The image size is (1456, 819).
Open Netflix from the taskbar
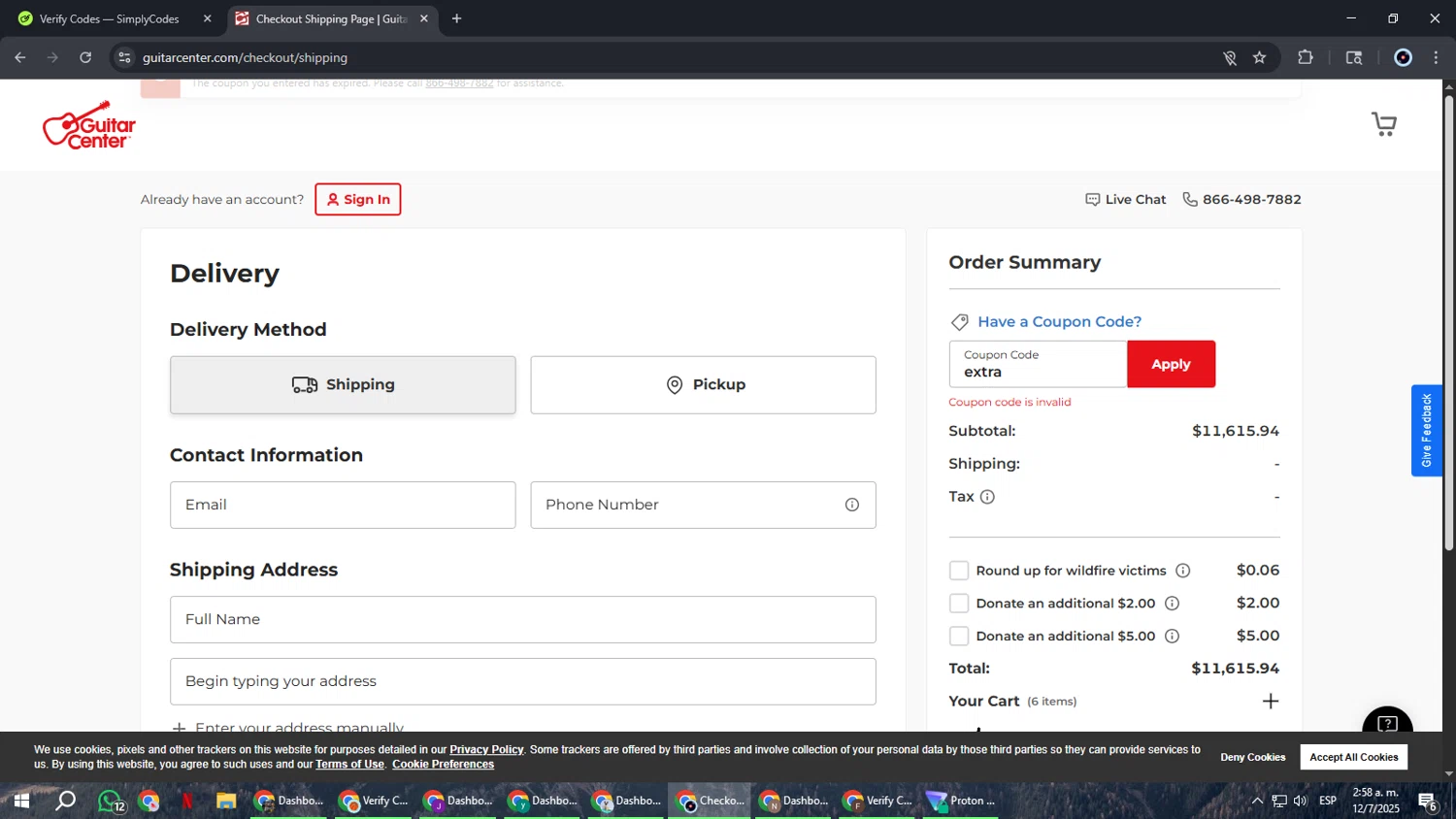[x=187, y=801]
